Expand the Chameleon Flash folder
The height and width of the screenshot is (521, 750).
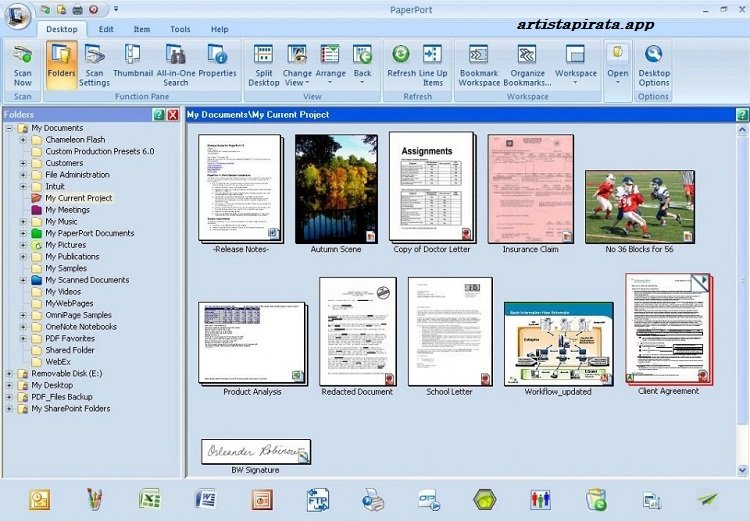tap(23, 140)
